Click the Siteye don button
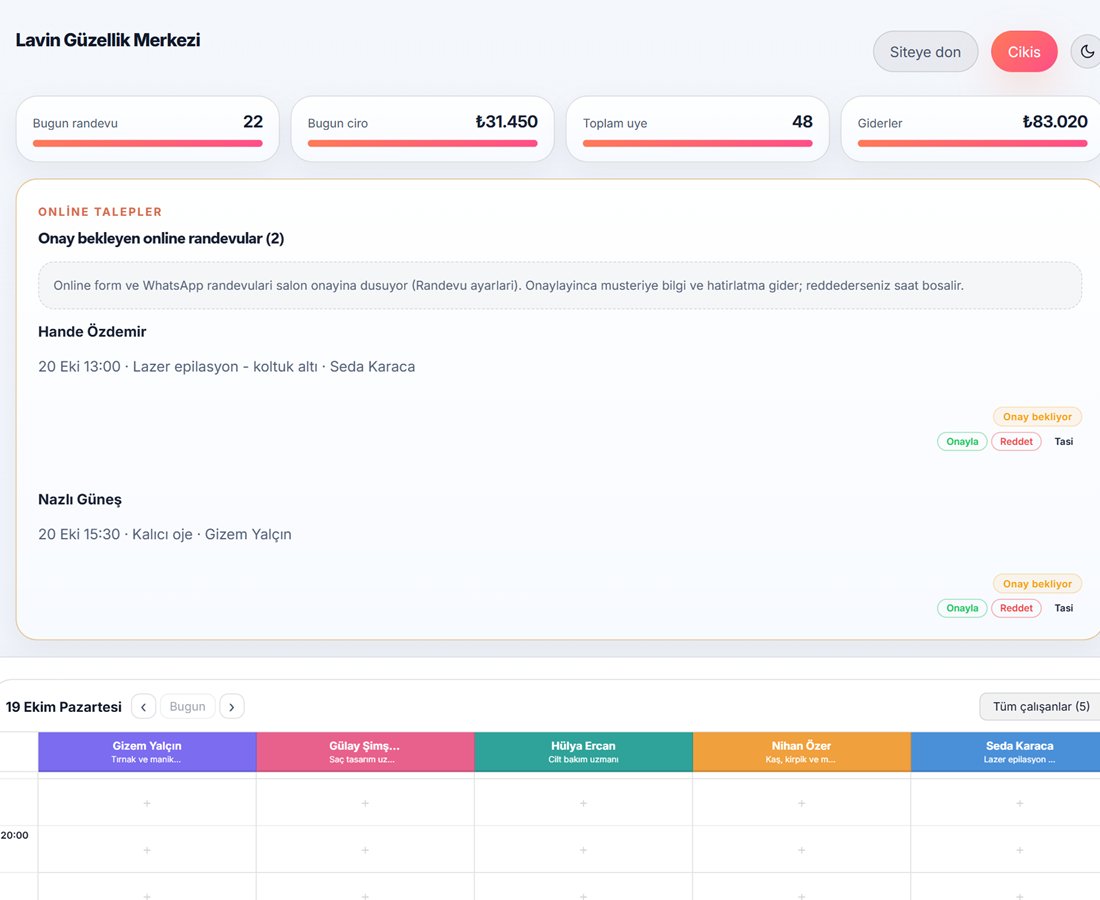1100x900 pixels. tap(925, 52)
